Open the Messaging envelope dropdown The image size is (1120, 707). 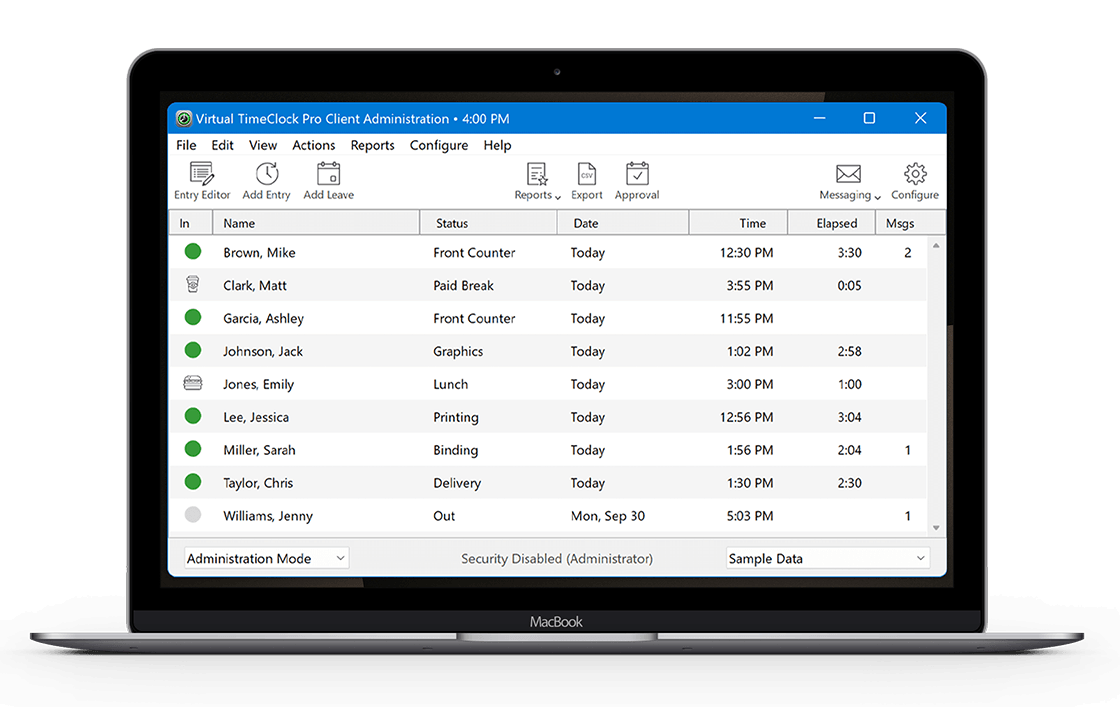tap(849, 181)
